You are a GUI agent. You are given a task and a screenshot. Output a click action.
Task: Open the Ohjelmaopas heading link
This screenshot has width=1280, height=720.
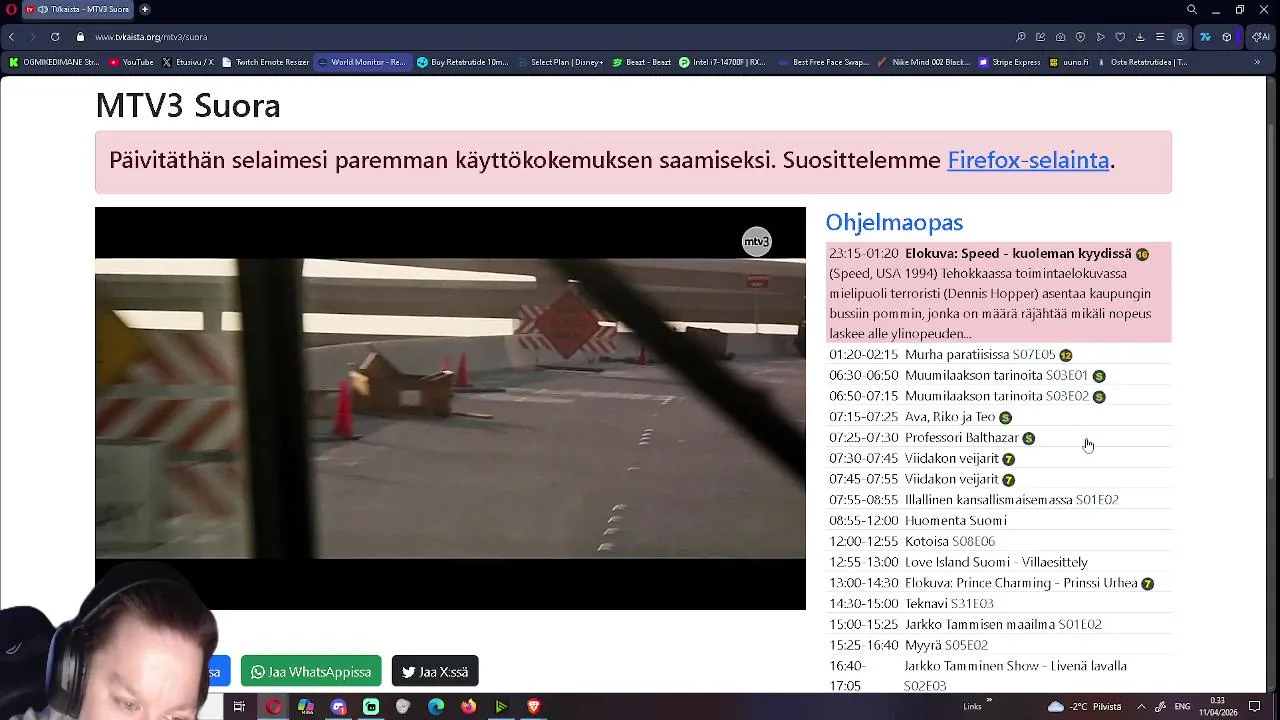click(894, 222)
